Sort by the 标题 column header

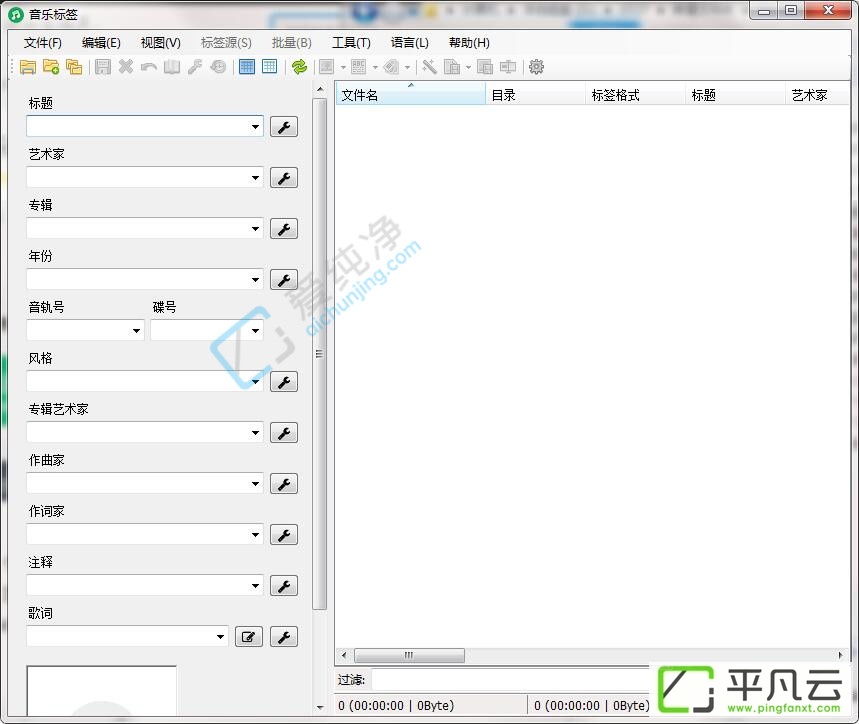click(735, 94)
